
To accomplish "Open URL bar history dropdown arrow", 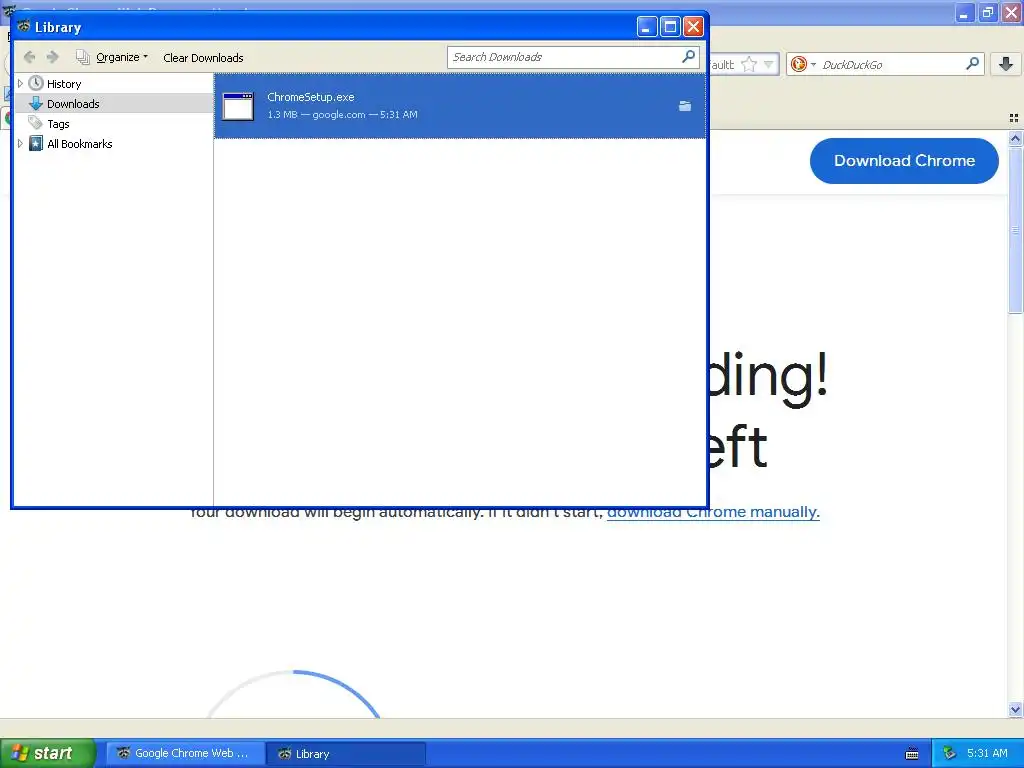I will coord(768,64).
